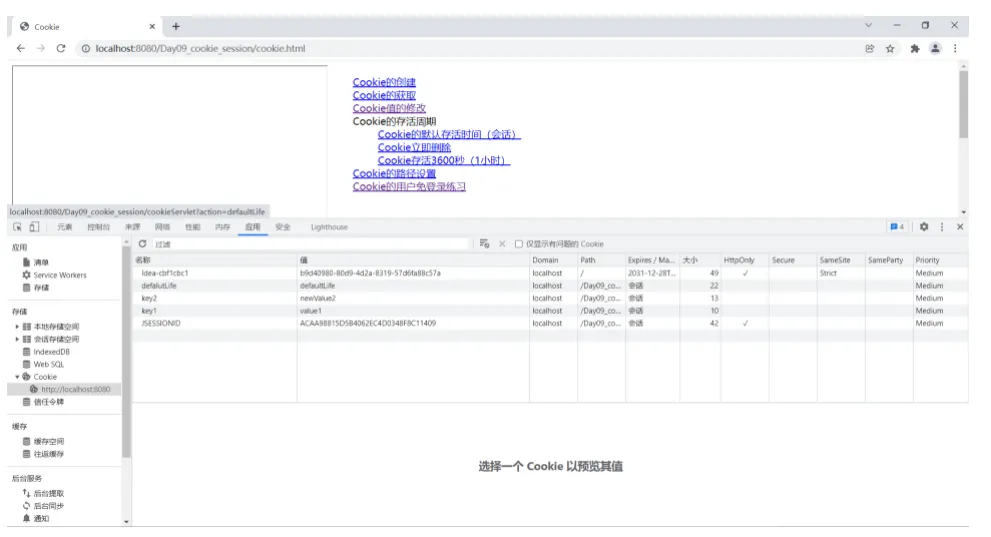Click the Cookie的路径设置 link
Screen dimensions: 991x537
(394, 174)
